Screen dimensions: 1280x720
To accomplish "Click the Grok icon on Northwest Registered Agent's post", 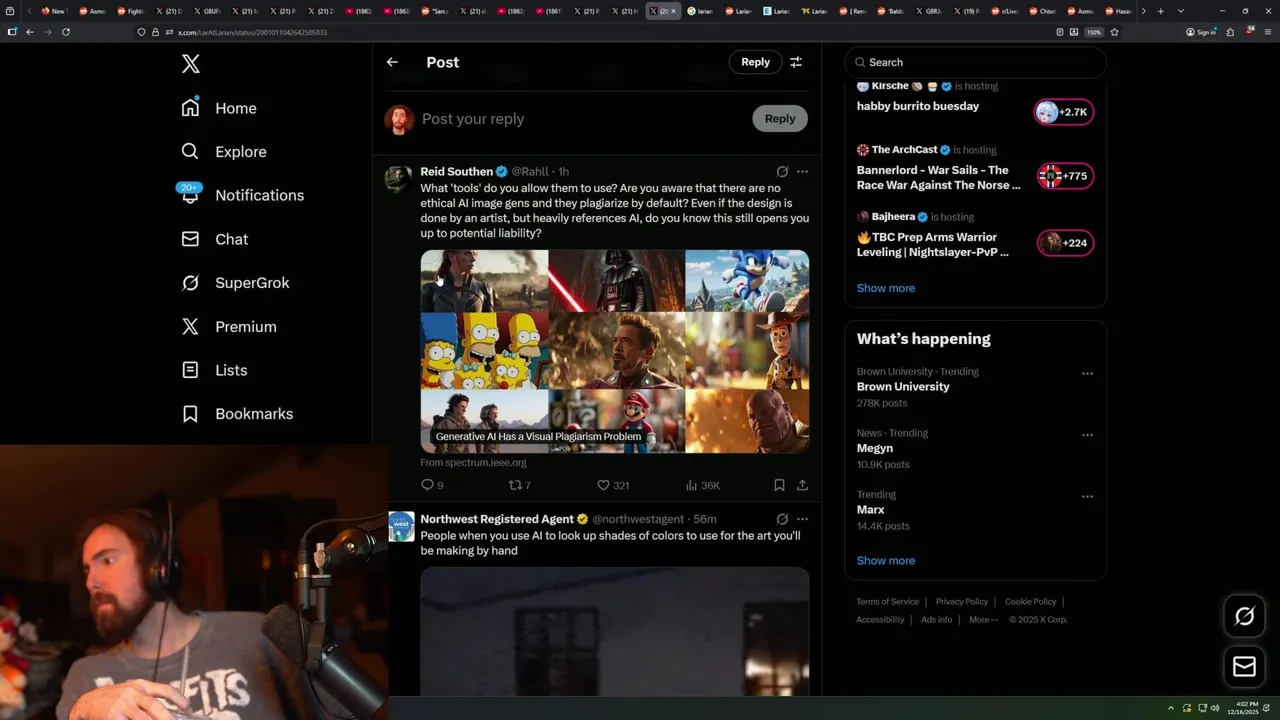I will tap(782, 519).
